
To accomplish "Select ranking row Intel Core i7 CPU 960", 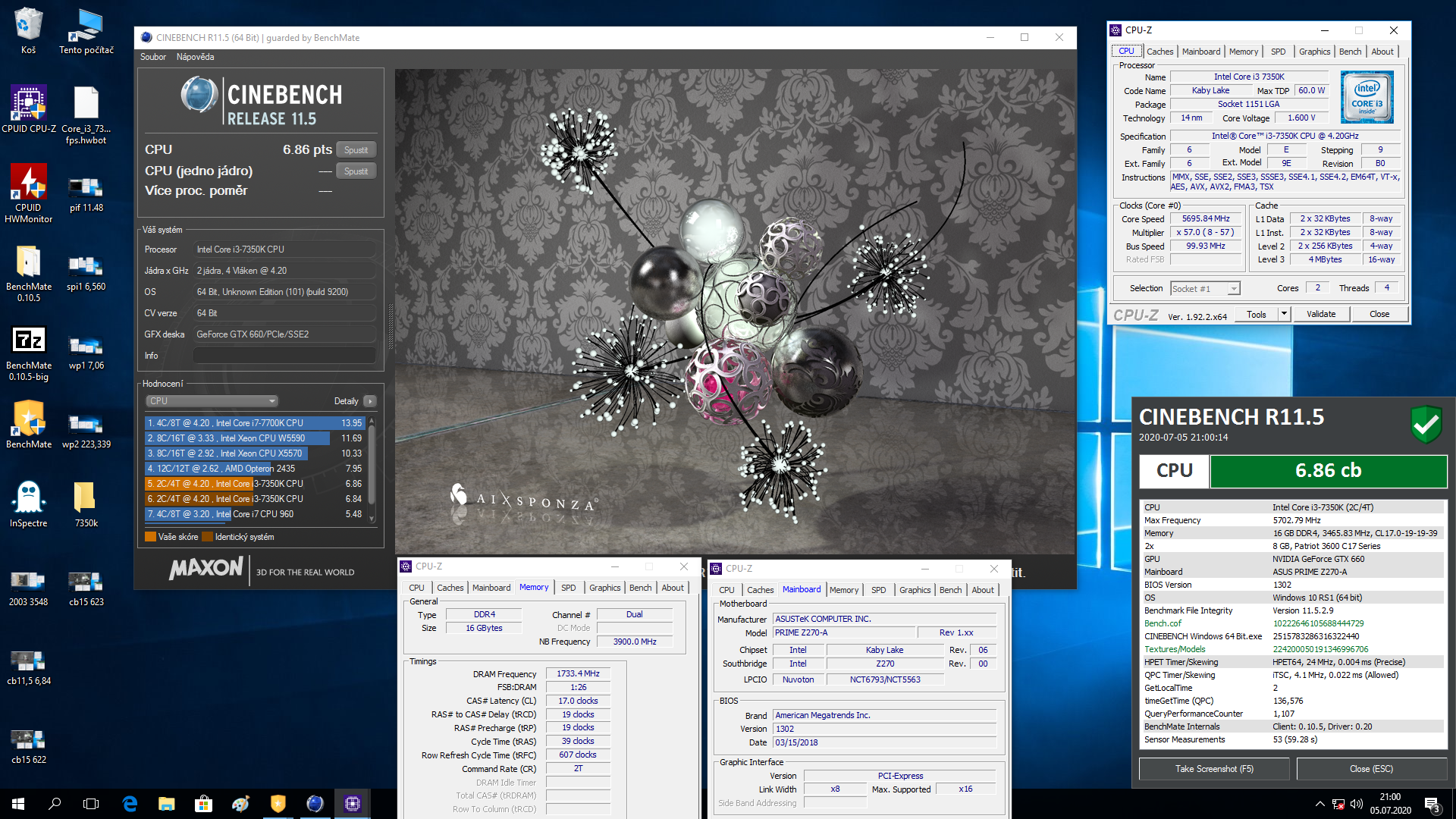I will coord(254,514).
